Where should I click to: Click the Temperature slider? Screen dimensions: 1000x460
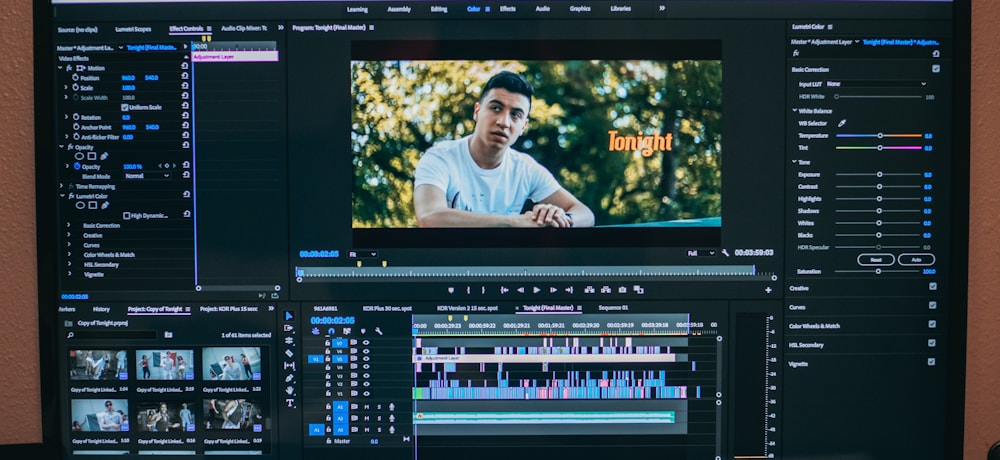[x=879, y=135]
